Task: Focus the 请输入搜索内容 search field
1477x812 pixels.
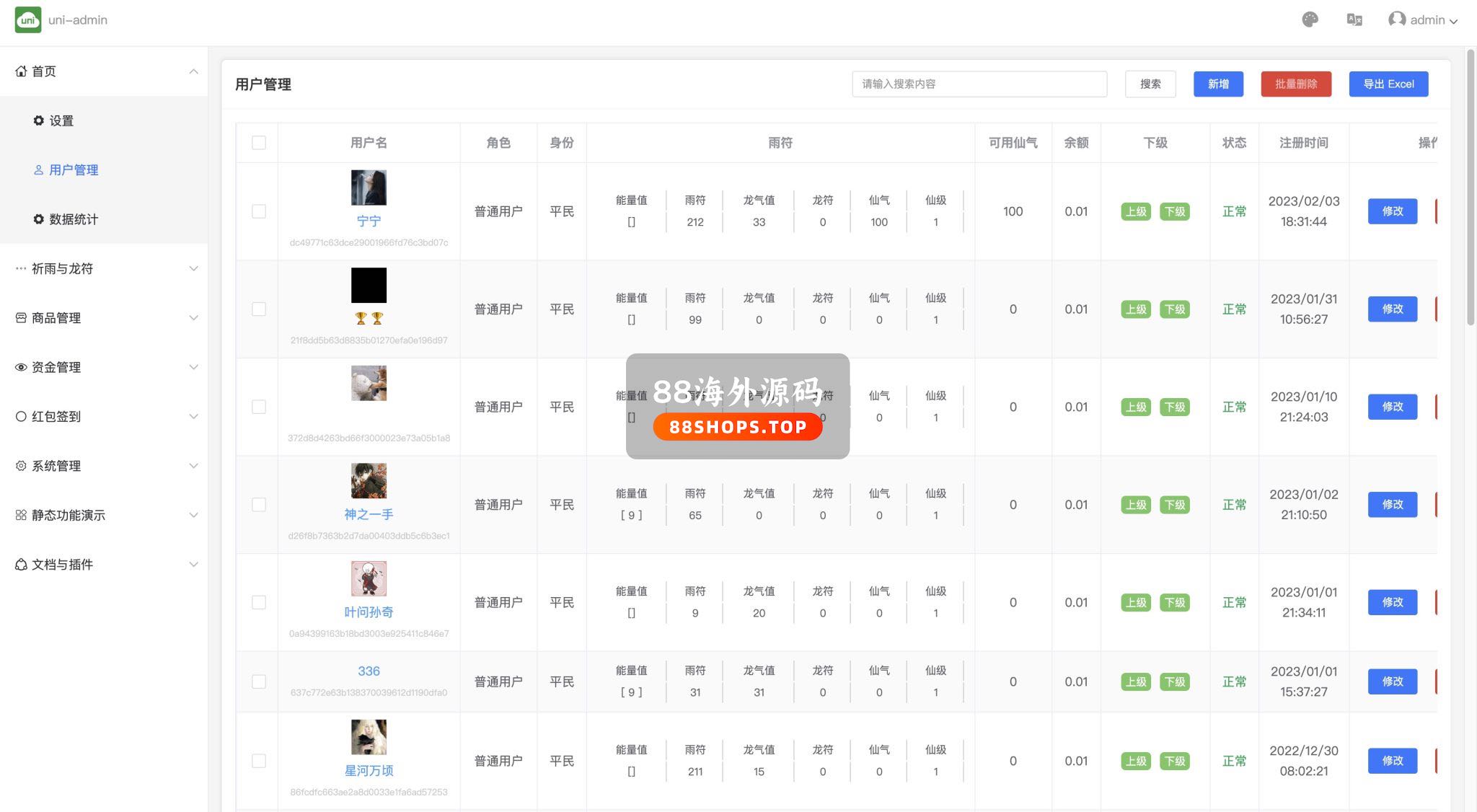Action: pos(979,84)
